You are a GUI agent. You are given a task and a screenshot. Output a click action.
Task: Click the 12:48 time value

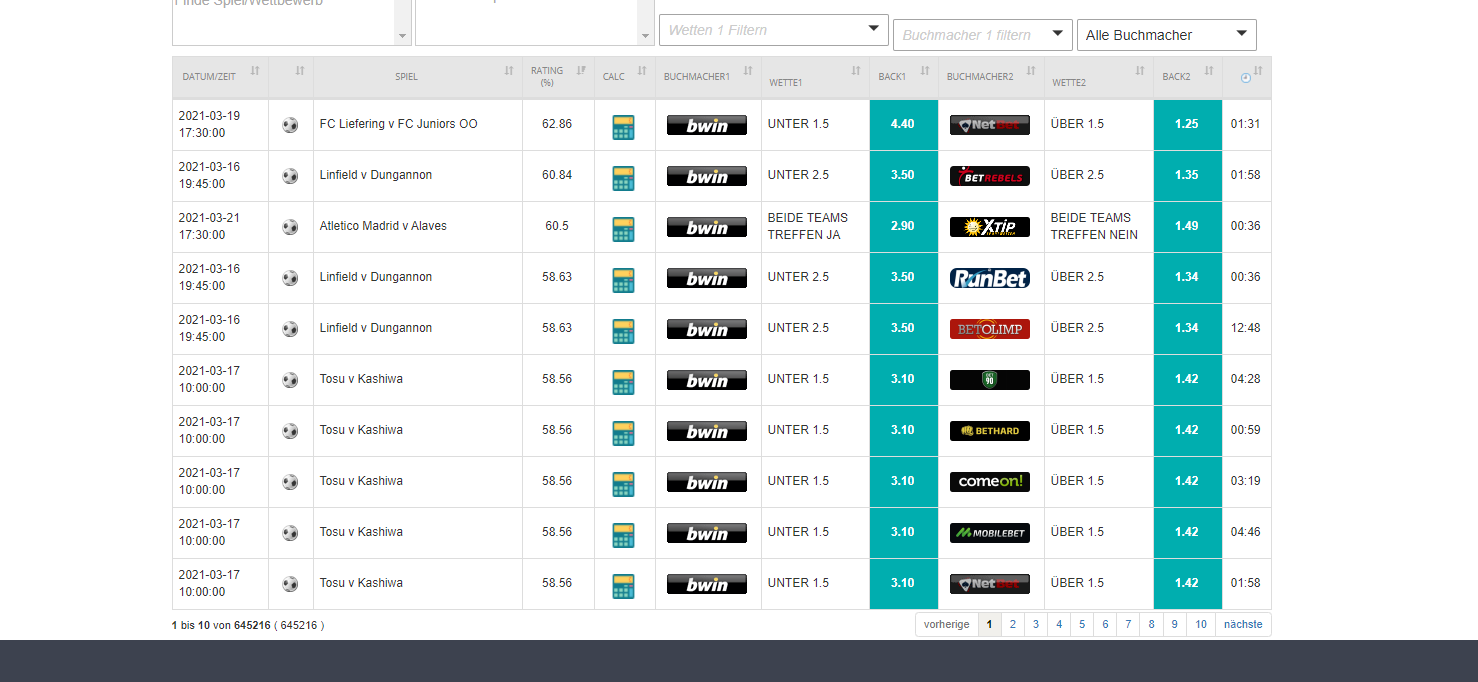pyautogui.click(x=1246, y=328)
